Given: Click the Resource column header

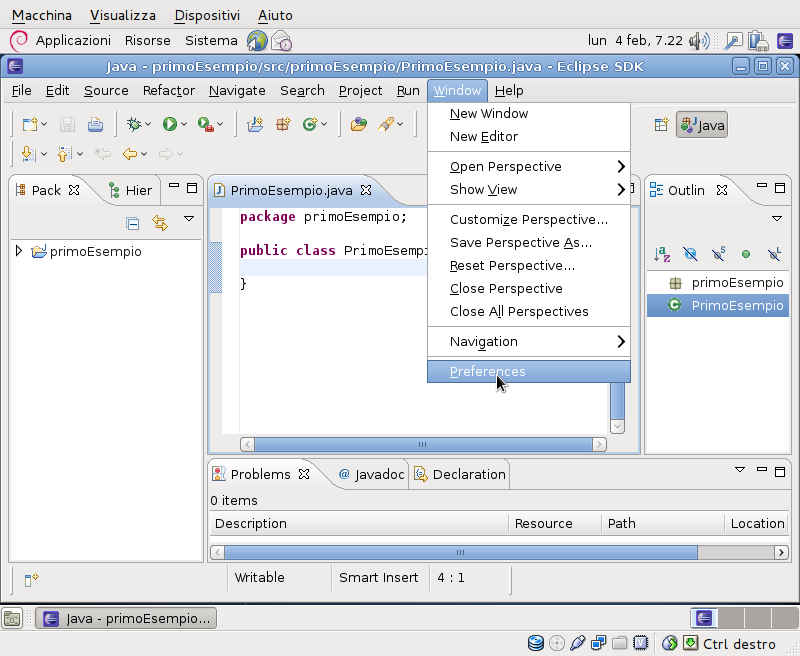Looking at the screenshot, I should coord(555,523).
